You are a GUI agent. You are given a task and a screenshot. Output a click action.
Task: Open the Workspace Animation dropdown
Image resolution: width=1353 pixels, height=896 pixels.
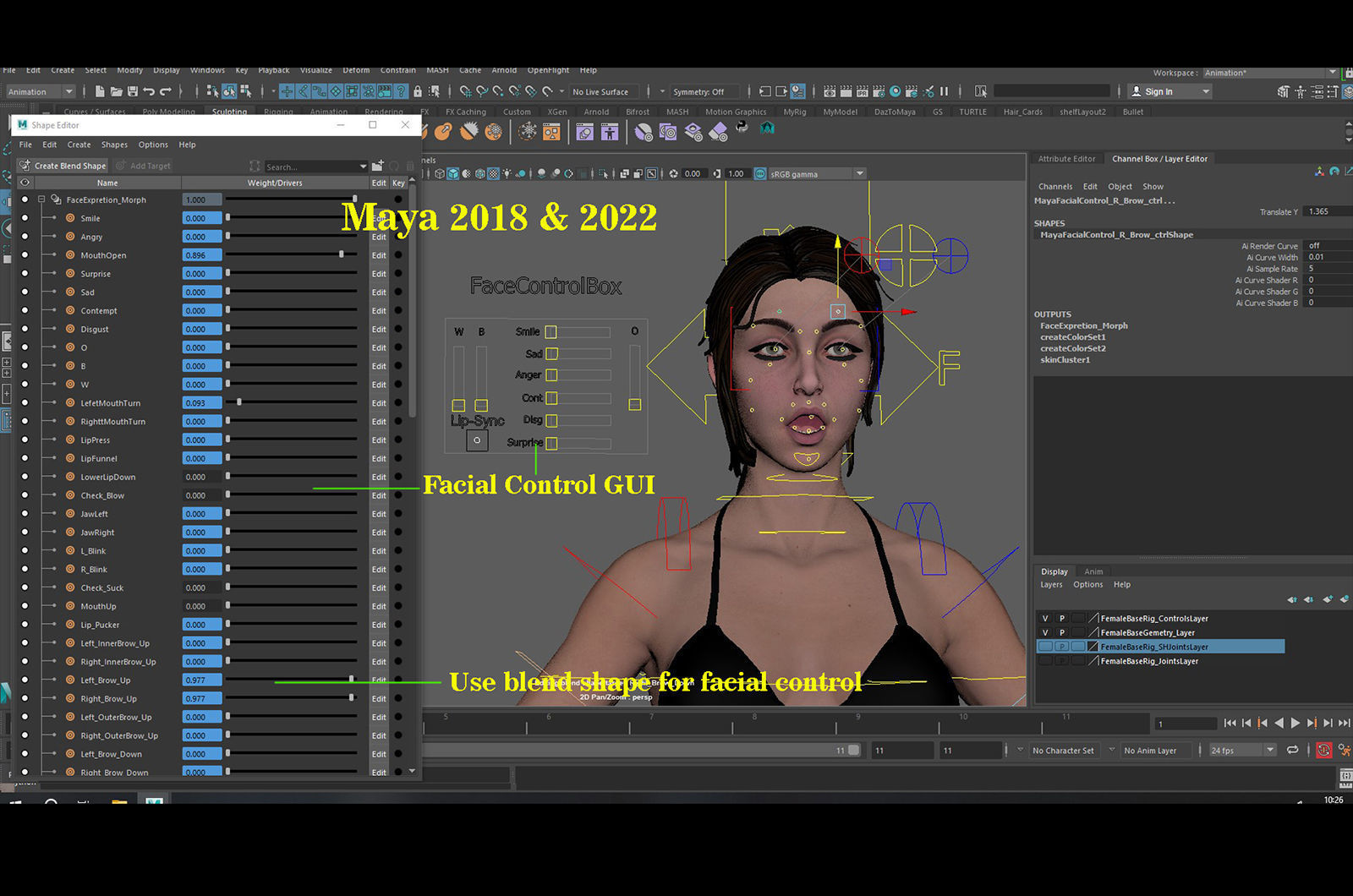pyautogui.click(x=1270, y=73)
